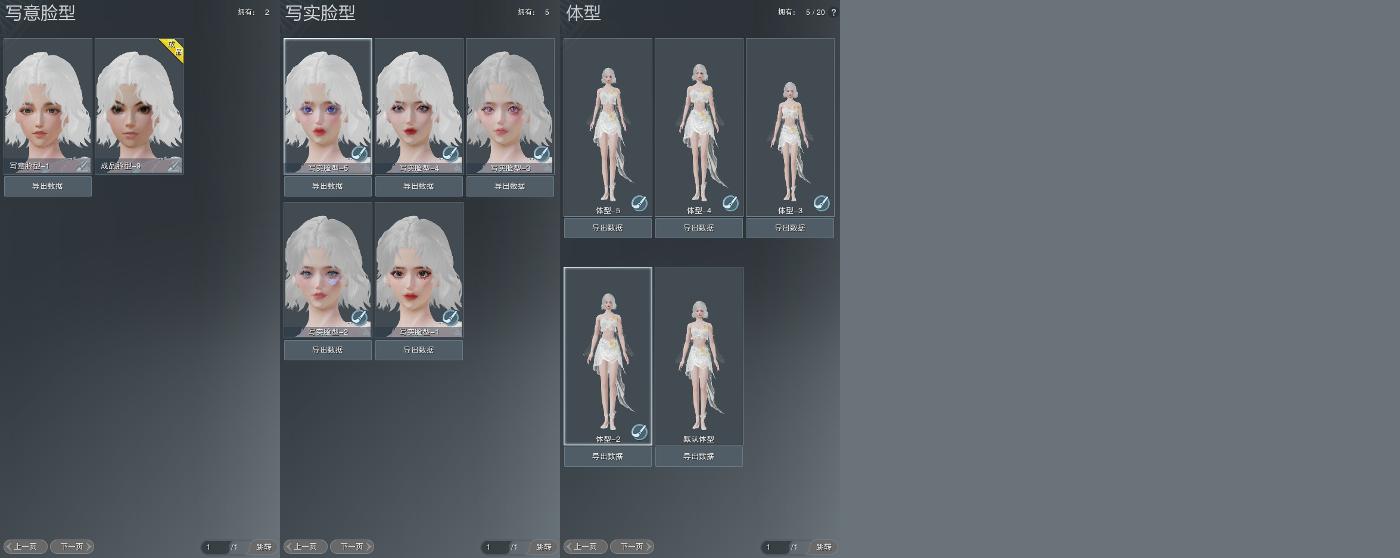This screenshot has width=1400, height=558.
Task: Select the 写实脸型-1 face thumbnail
Action: tap(419, 270)
